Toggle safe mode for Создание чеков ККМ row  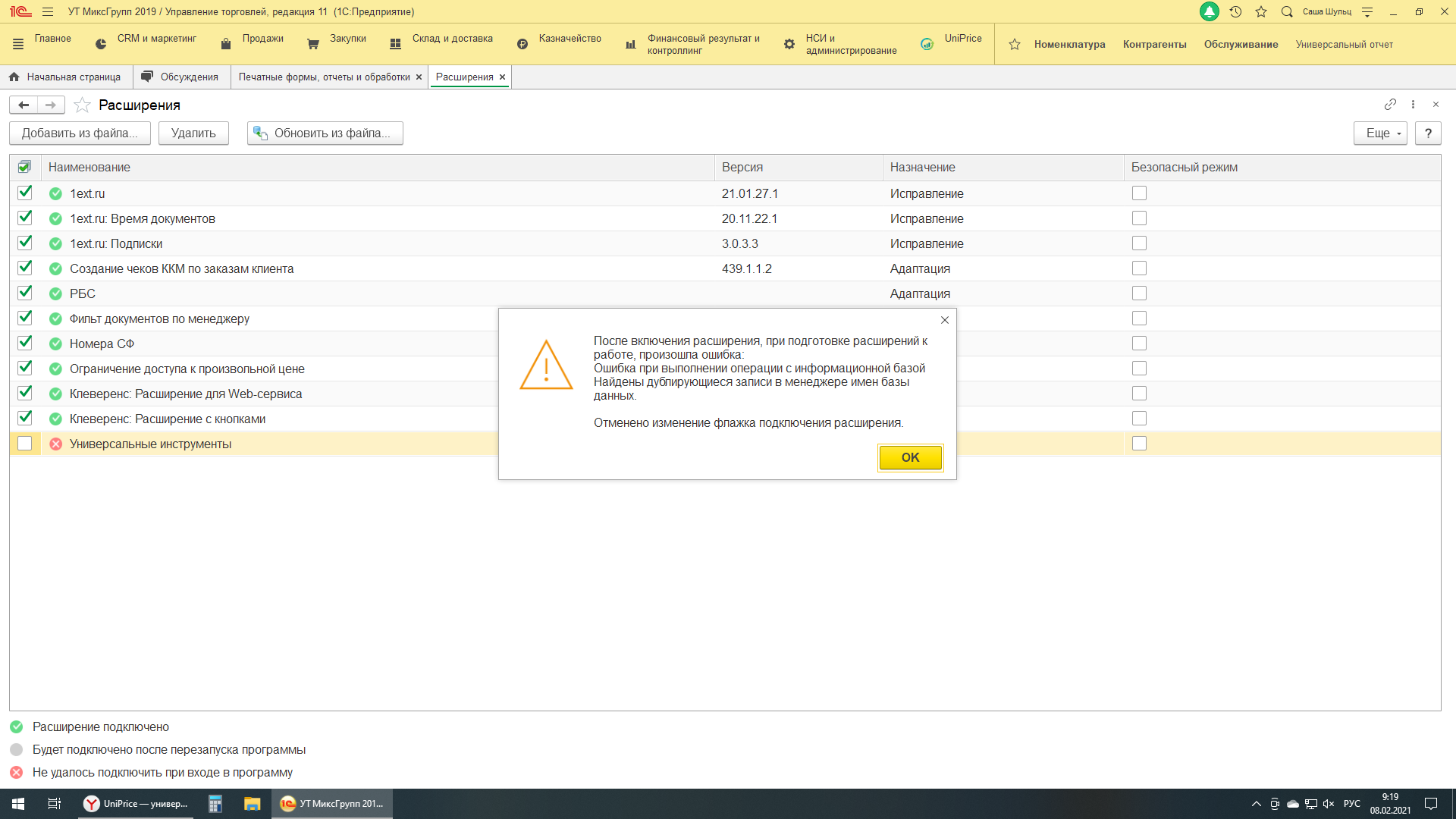[x=1139, y=268]
